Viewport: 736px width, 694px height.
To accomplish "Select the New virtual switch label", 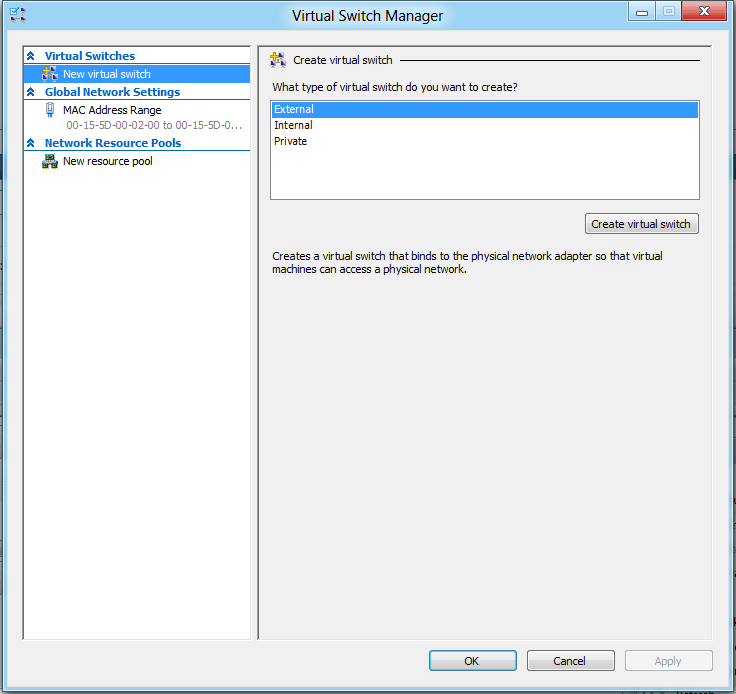I will click(x=107, y=74).
